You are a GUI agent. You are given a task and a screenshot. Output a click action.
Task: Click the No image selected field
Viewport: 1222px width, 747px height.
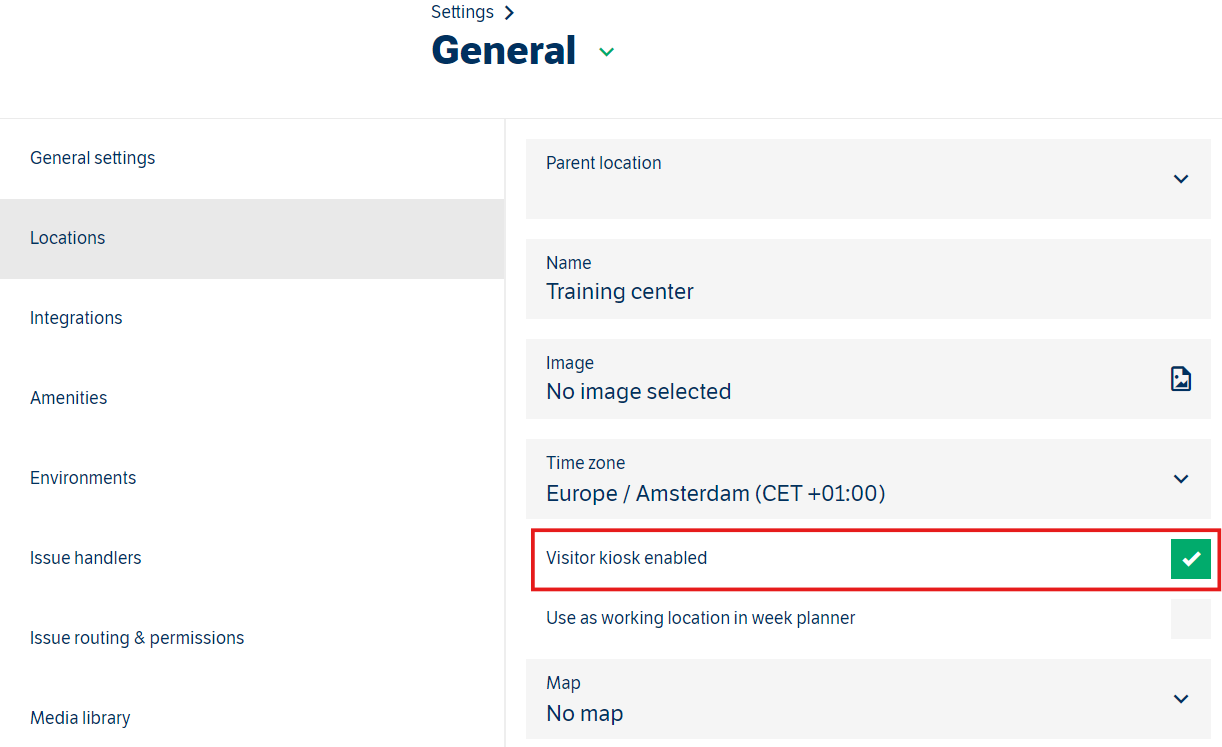pyautogui.click(x=638, y=392)
